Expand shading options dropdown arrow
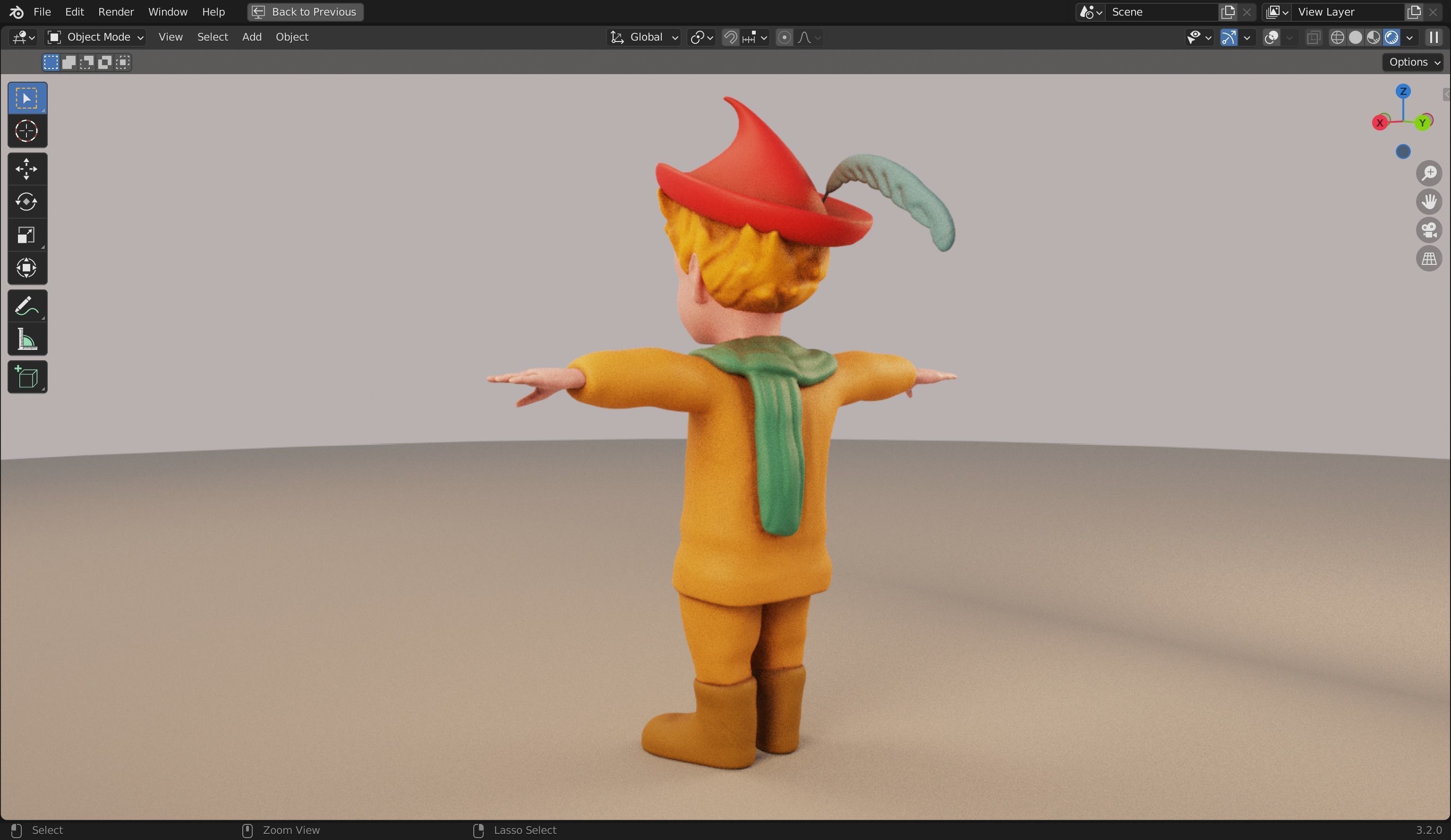 (x=1409, y=37)
